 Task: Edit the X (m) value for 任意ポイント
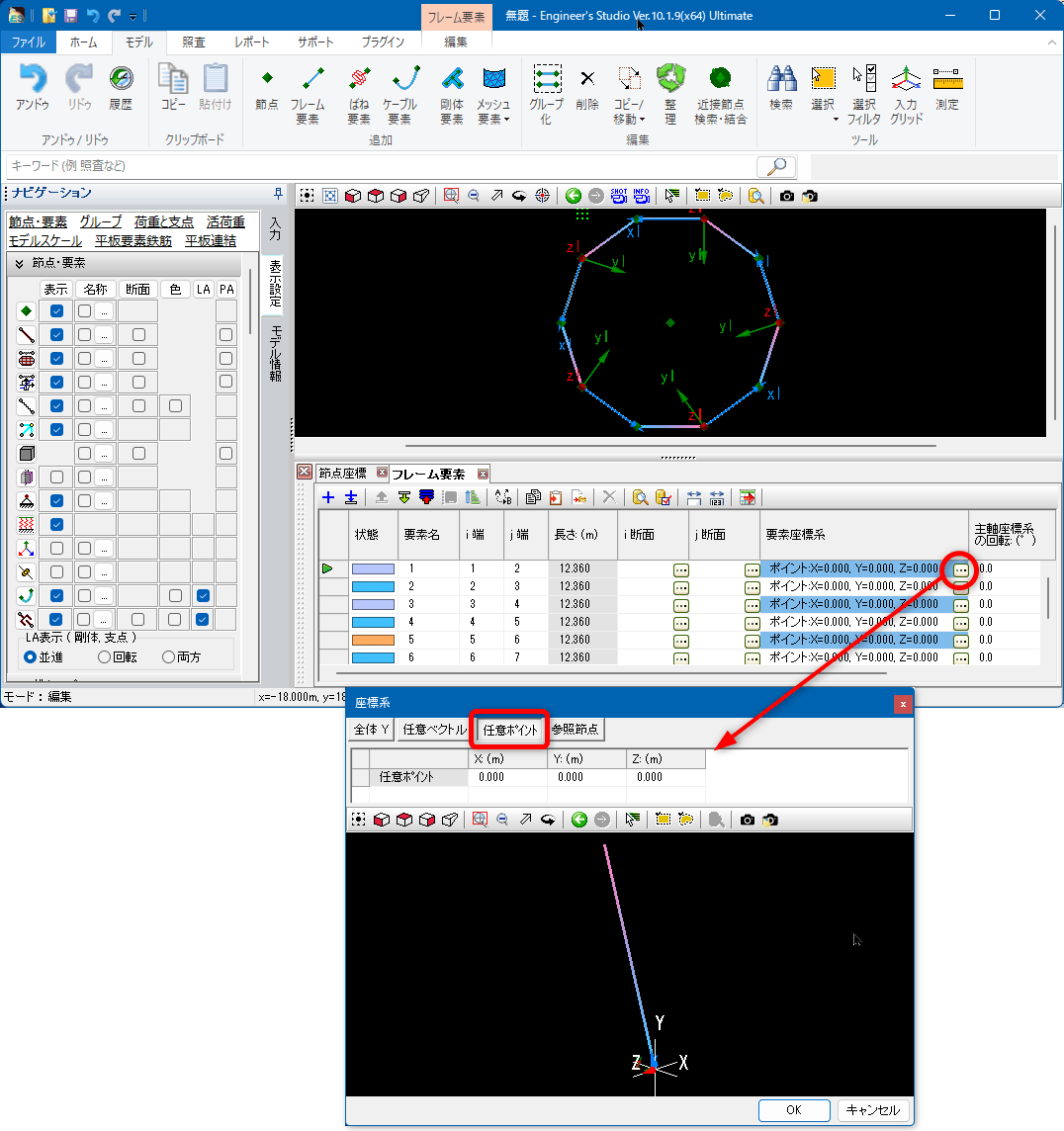pyautogui.click(x=507, y=777)
